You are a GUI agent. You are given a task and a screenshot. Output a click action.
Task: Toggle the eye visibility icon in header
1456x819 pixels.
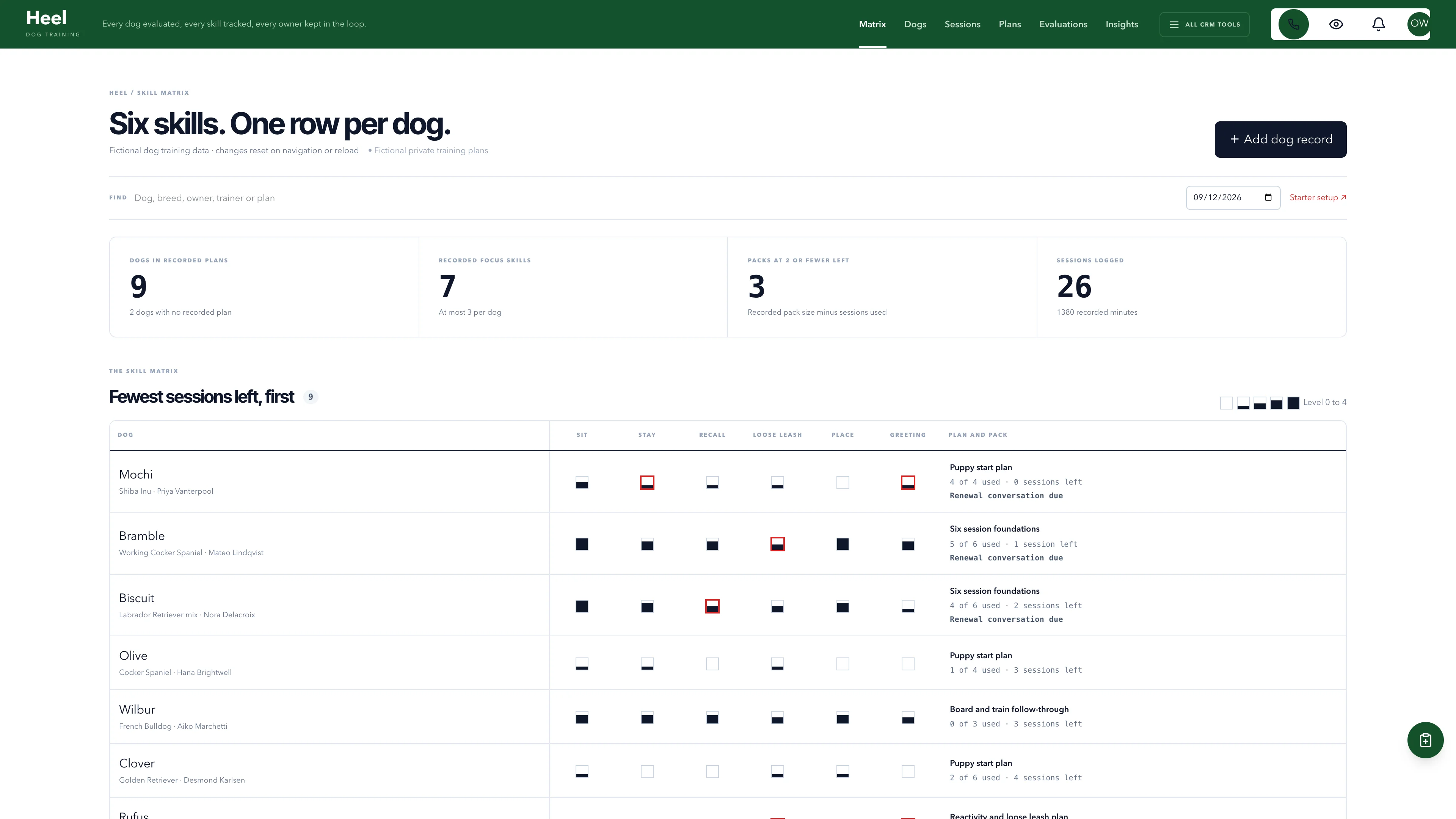click(x=1335, y=24)
